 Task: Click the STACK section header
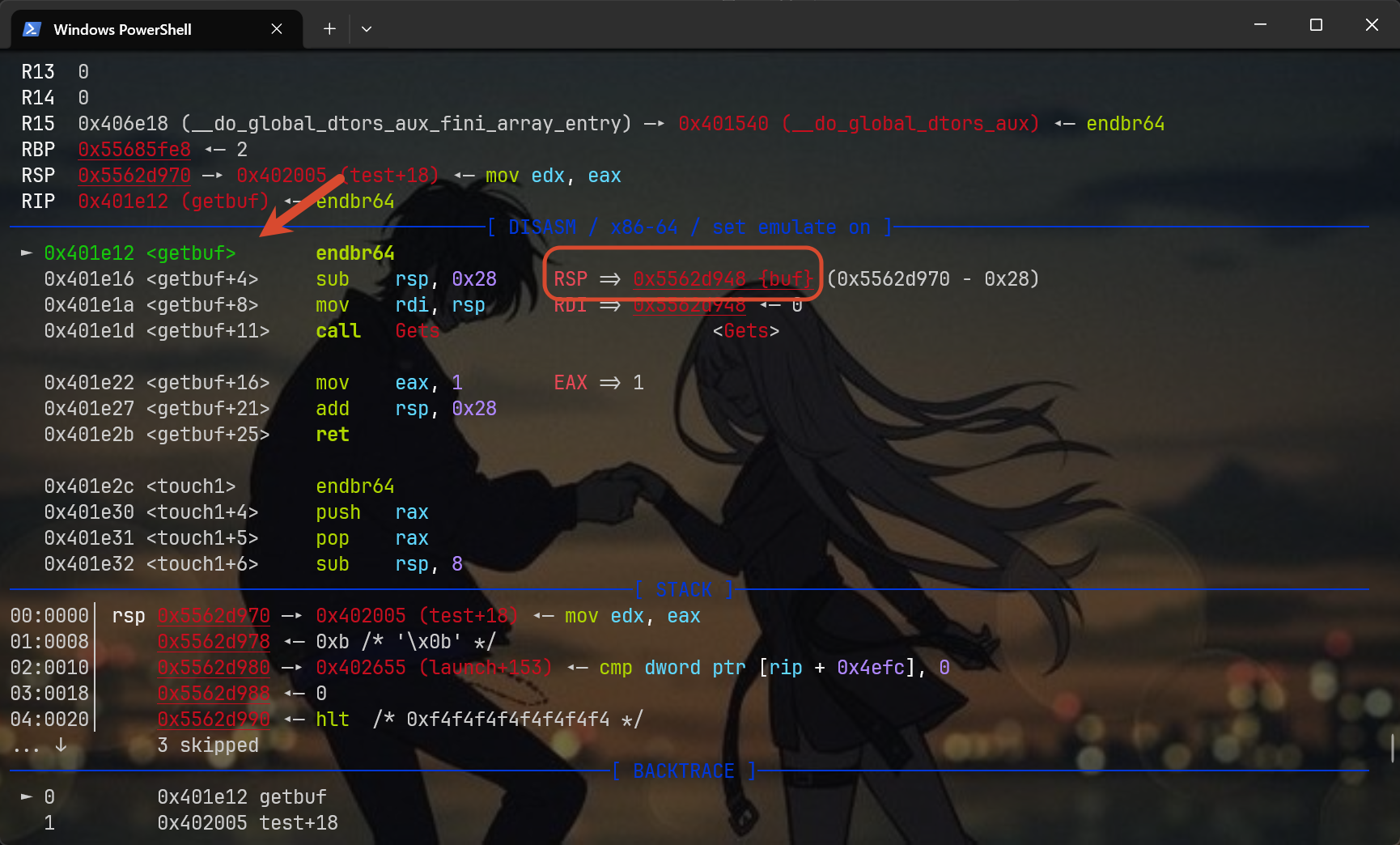pos(684,590)
